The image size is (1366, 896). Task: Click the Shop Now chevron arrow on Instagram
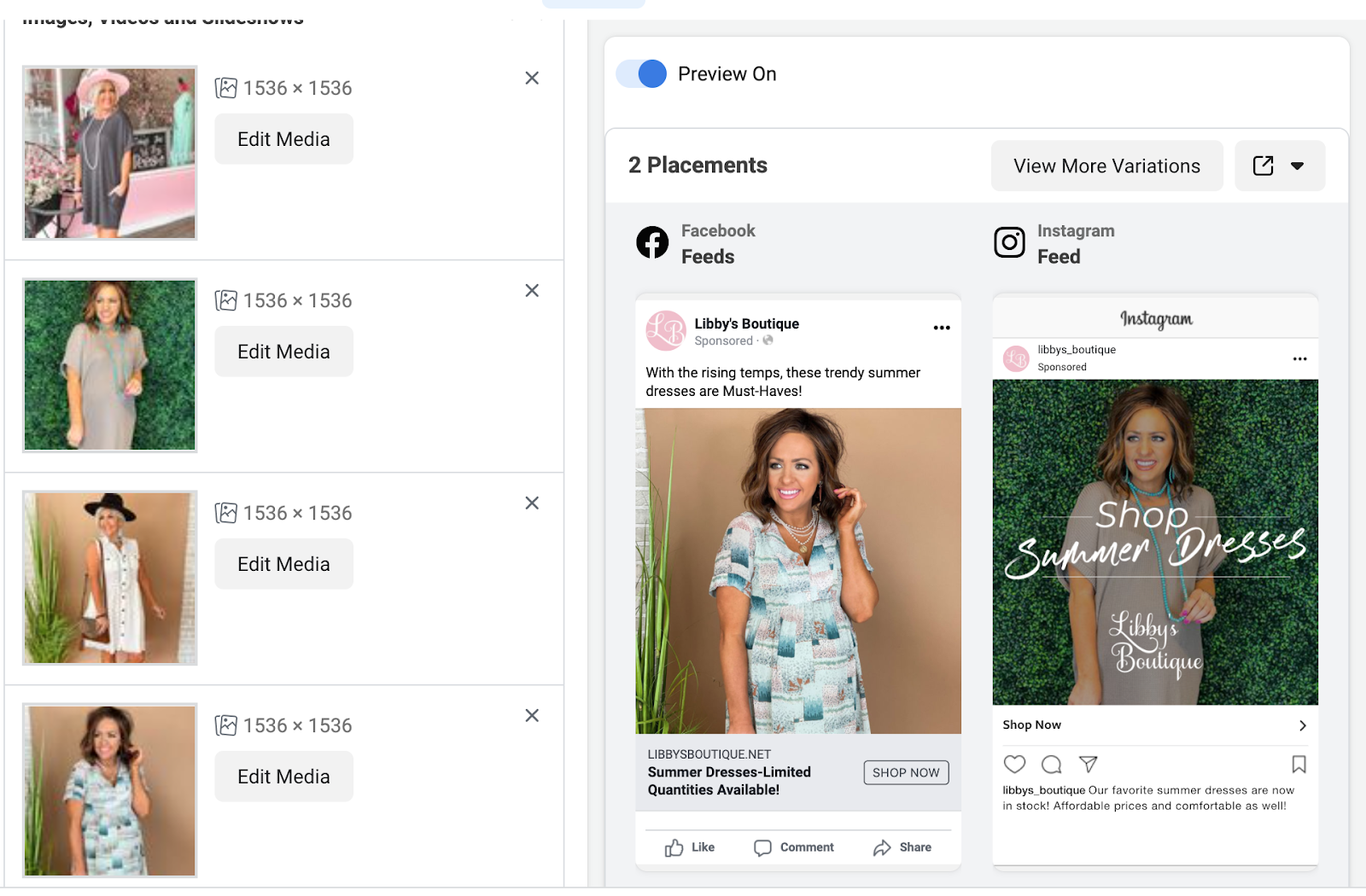point(1303,725)
